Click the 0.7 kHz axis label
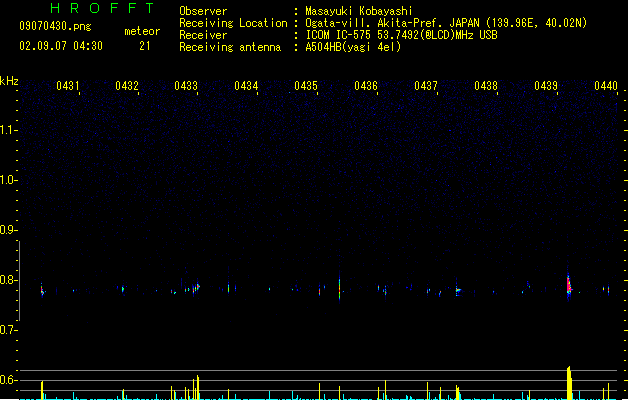The image size is (629, 400). pyautogui.click(x=8, y=330)
